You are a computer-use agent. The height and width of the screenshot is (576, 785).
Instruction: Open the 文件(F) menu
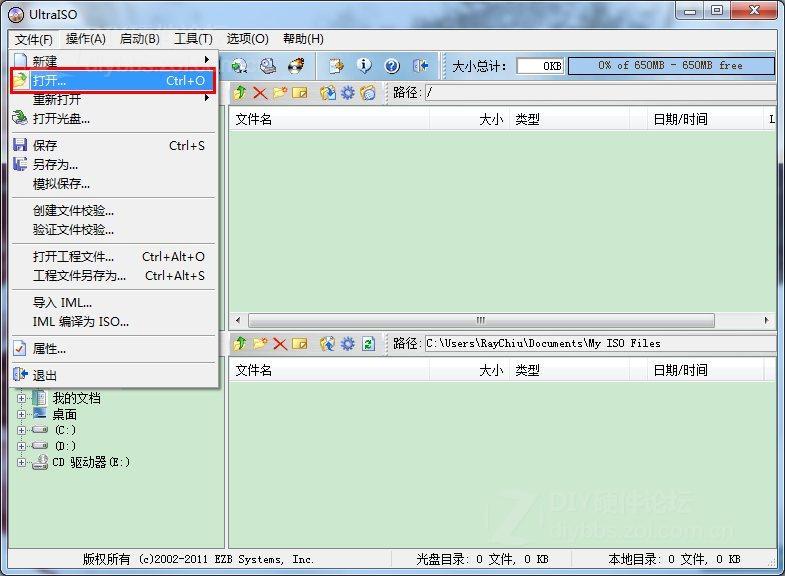coord(34,39)
